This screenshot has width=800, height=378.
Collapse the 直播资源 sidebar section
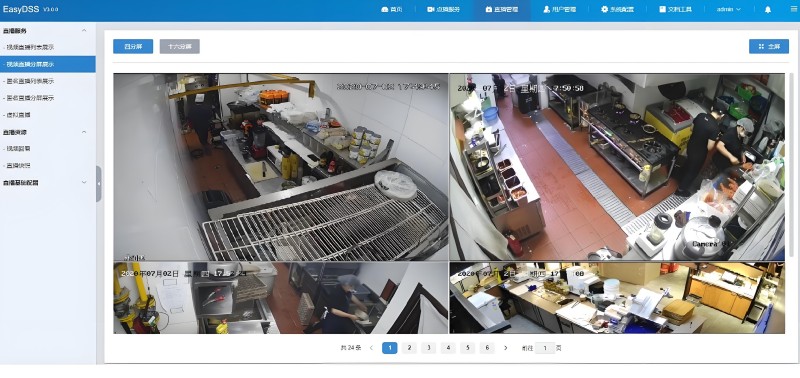pos(84,132)
